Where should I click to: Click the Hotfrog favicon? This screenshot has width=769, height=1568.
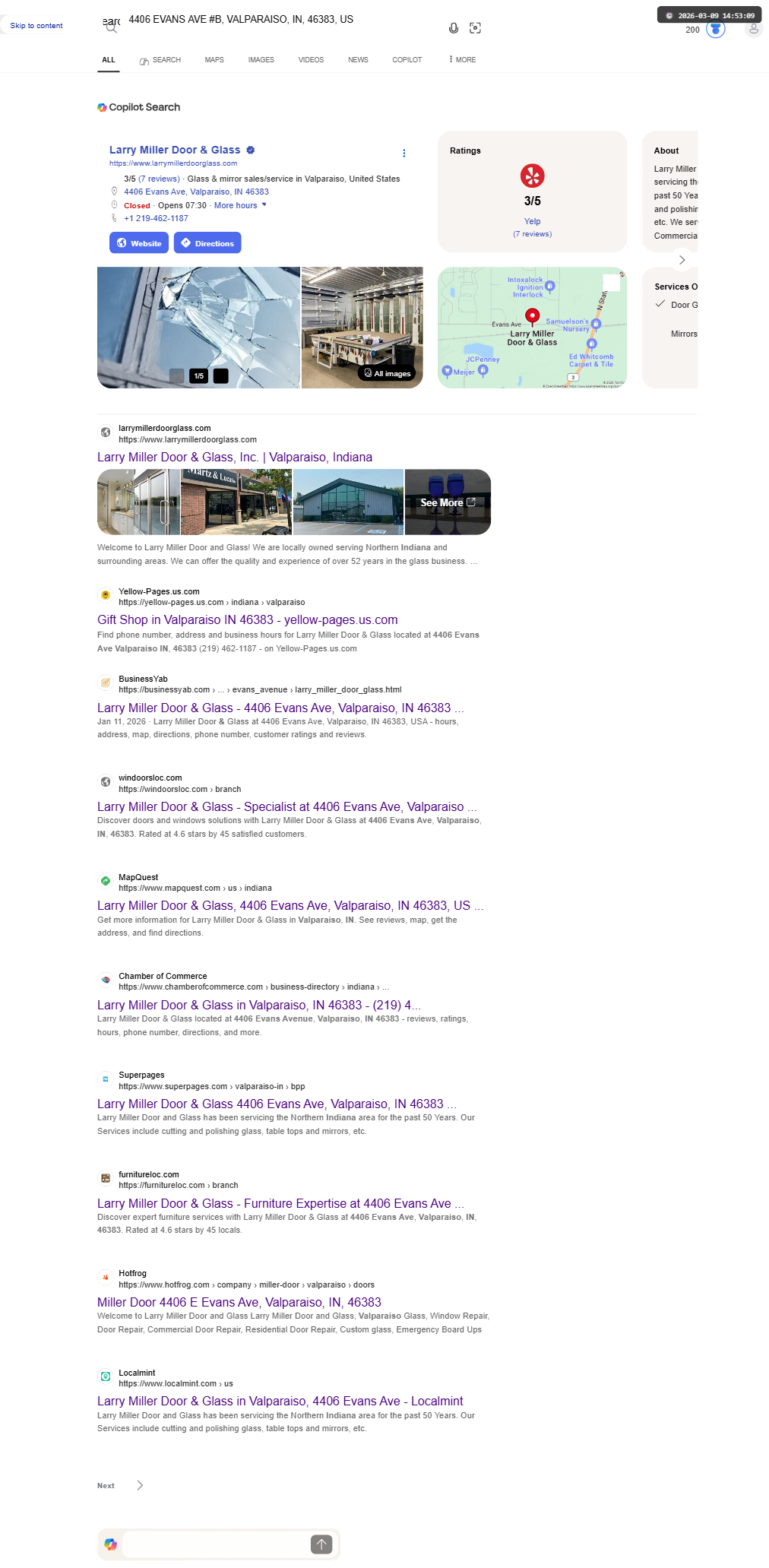106,1277
